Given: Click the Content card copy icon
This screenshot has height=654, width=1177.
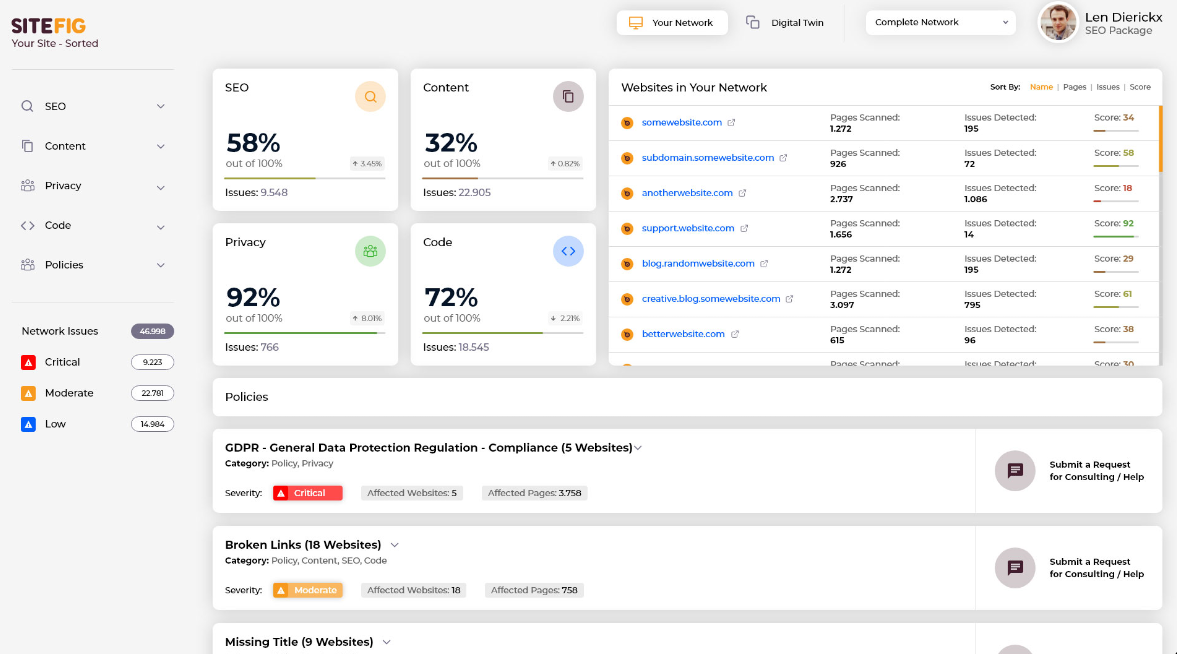Looking at the screenshot, I should (x=568, y=97).
